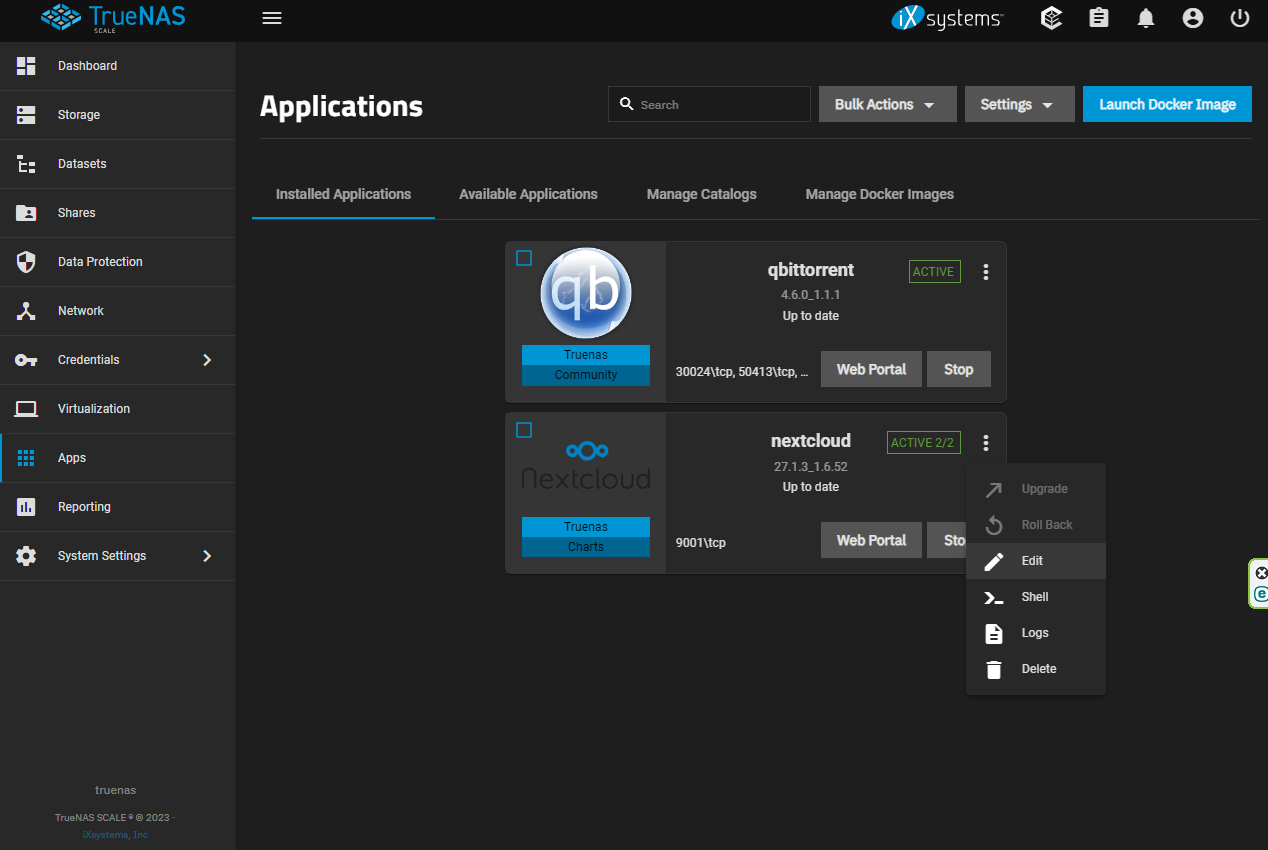Image resolution: width=1268 pixels, height=850 pixels.
Task: Open the notifications bell icon
Action: [x=1146, y=18]
